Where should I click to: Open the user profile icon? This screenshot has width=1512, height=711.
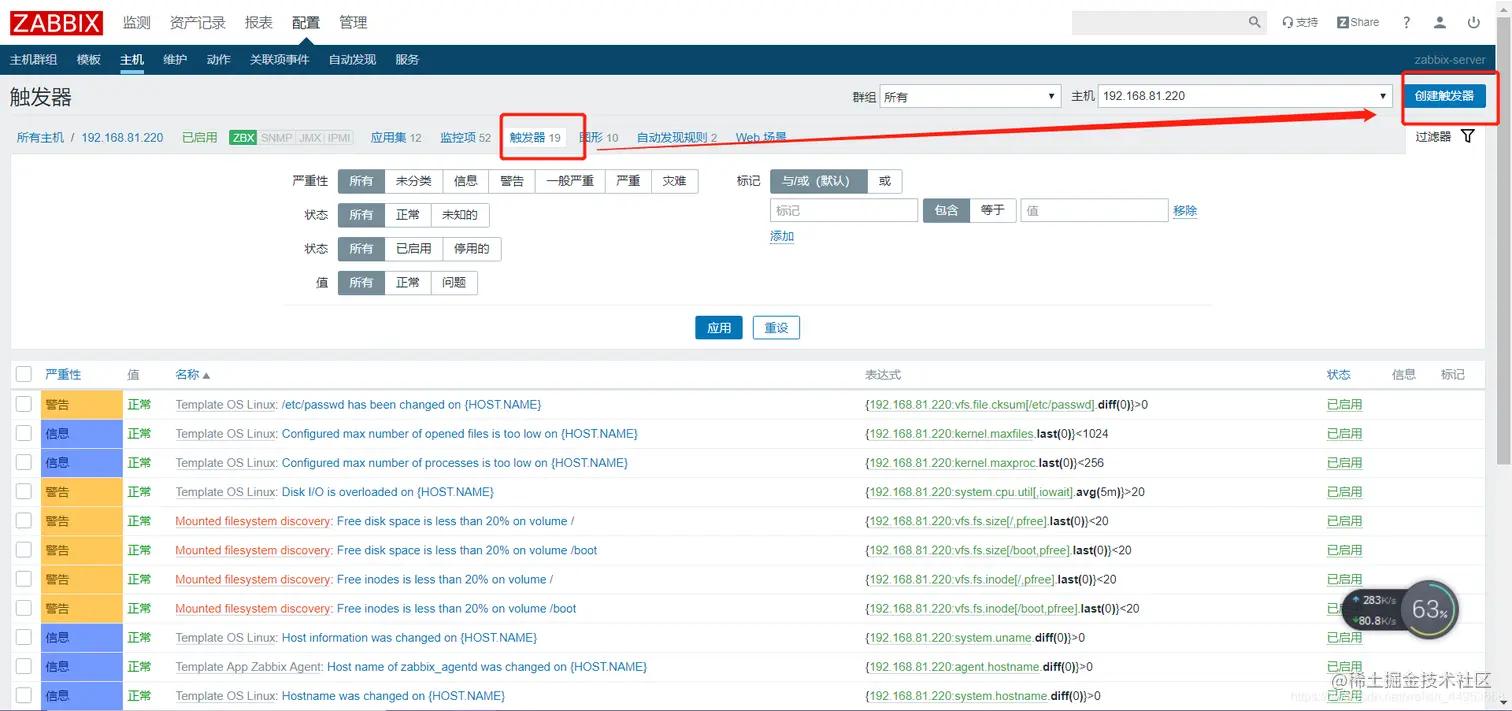1440,22
